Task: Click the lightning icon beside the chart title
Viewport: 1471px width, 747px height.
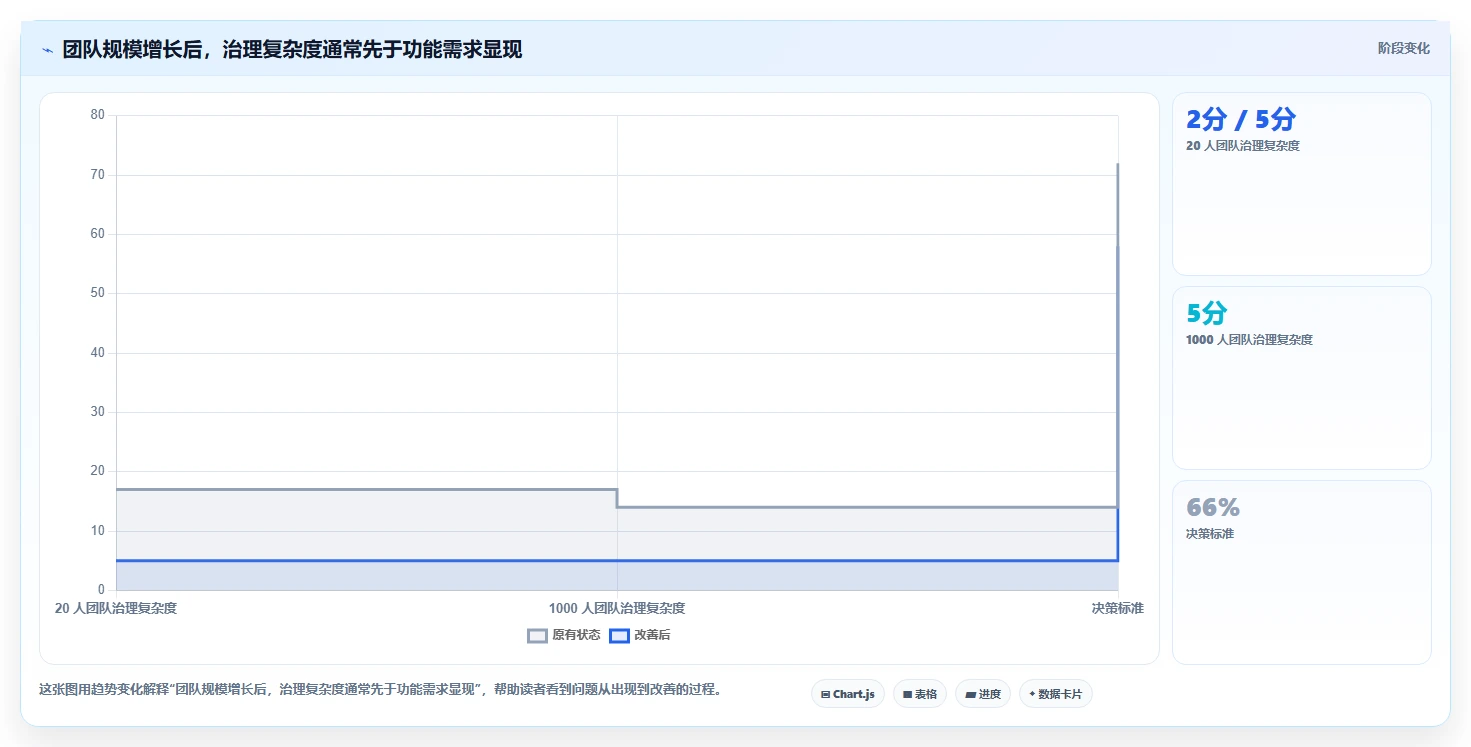Action: tap(47, 49)
